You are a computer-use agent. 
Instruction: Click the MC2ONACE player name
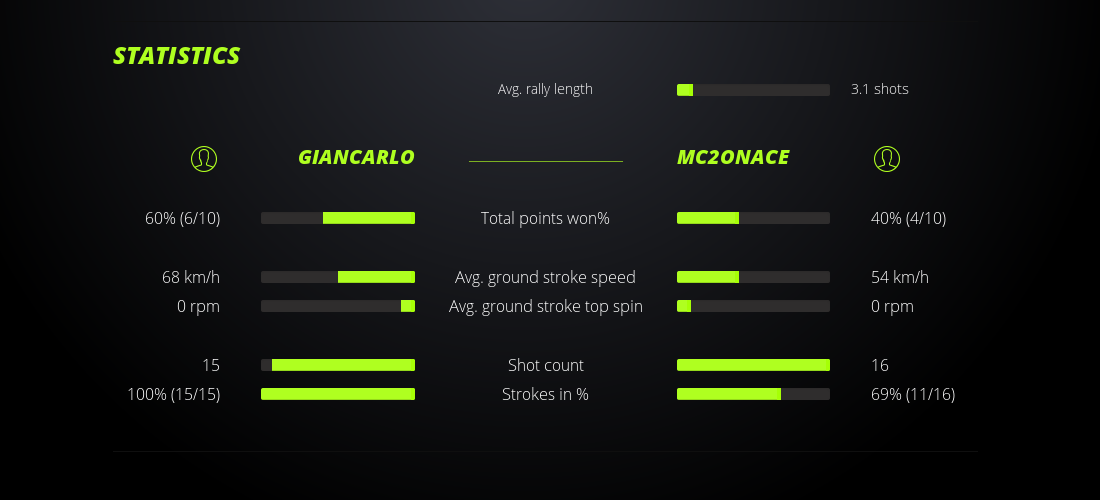(x=733, y=157)
